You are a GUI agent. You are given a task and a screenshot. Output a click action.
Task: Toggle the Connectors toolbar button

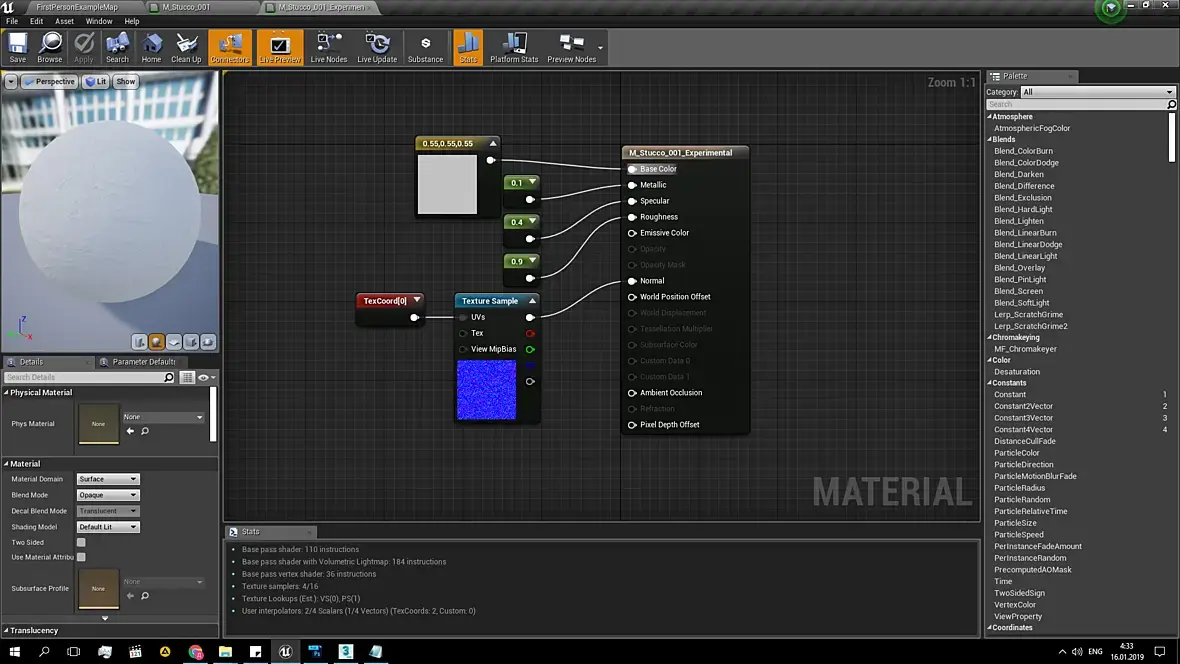tap(230, 47)
